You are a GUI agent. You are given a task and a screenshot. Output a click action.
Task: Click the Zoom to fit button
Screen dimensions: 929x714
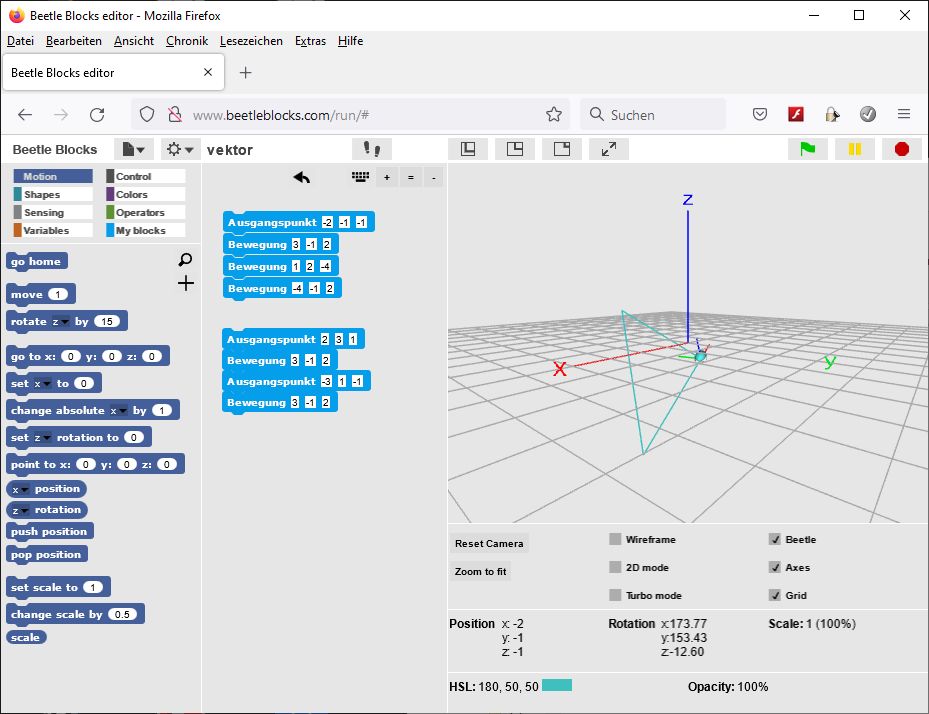tap(480, 571)
